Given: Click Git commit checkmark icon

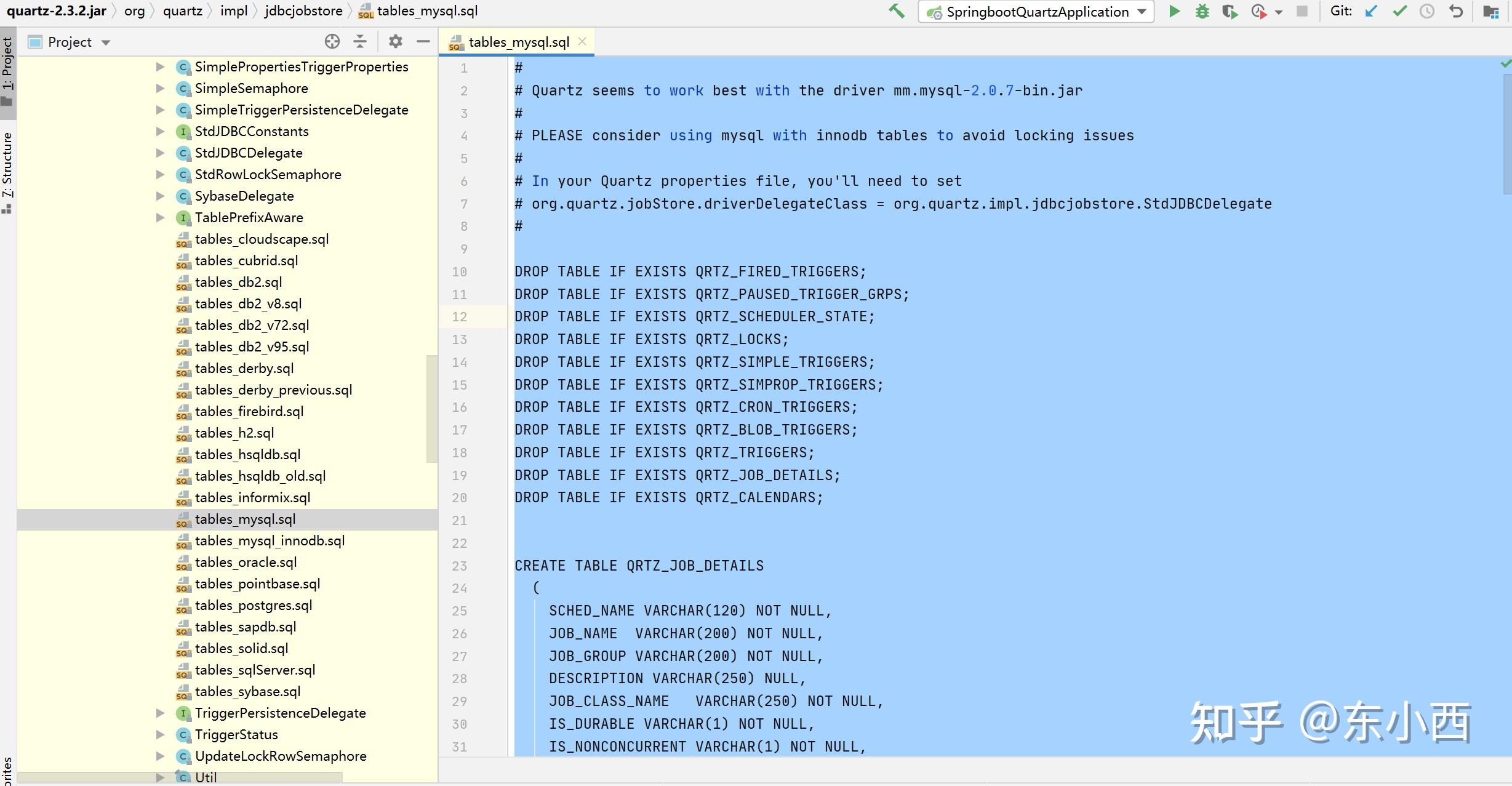Looking at the screenshot, I should coord(1400,11).
